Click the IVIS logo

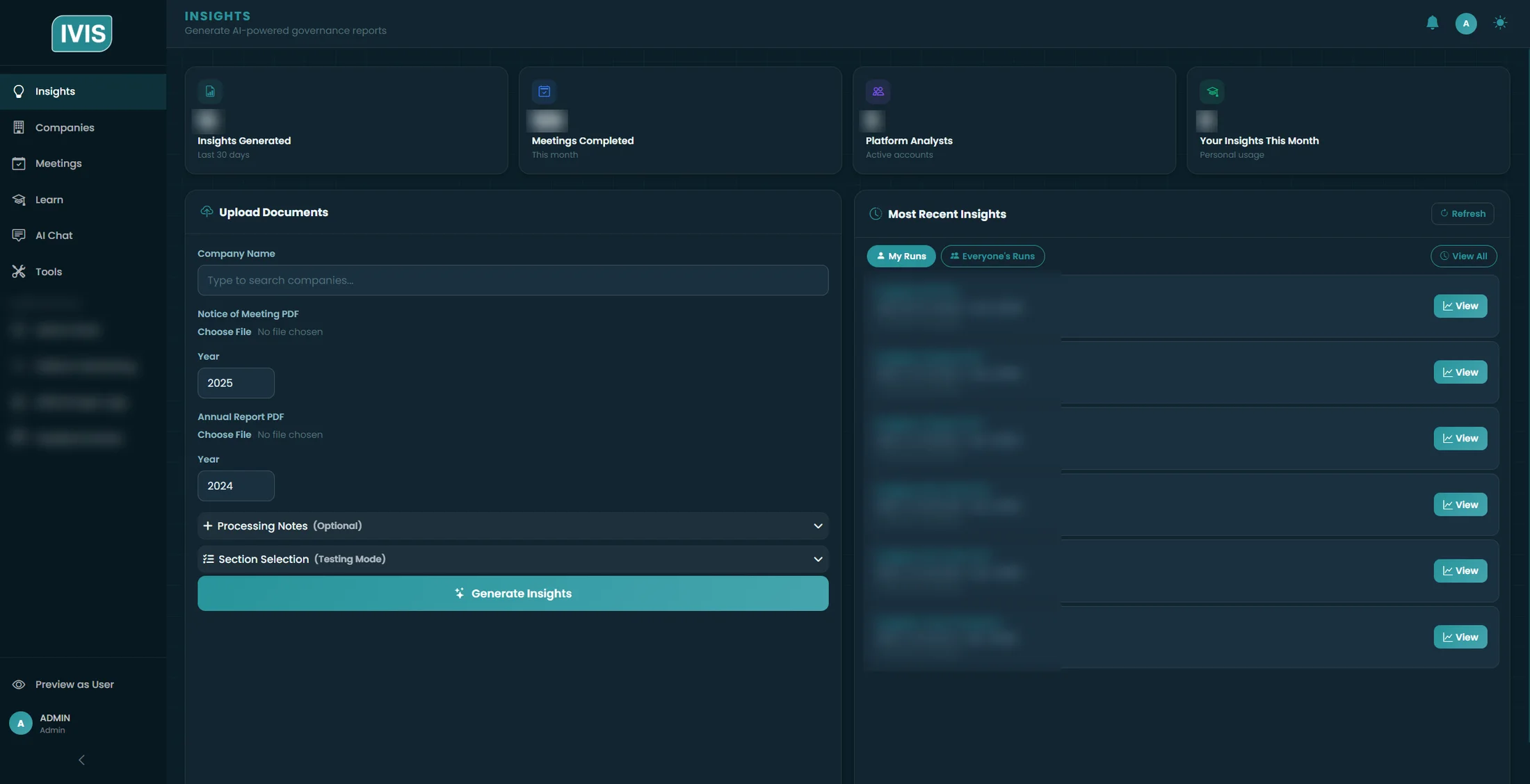[82, 33]
